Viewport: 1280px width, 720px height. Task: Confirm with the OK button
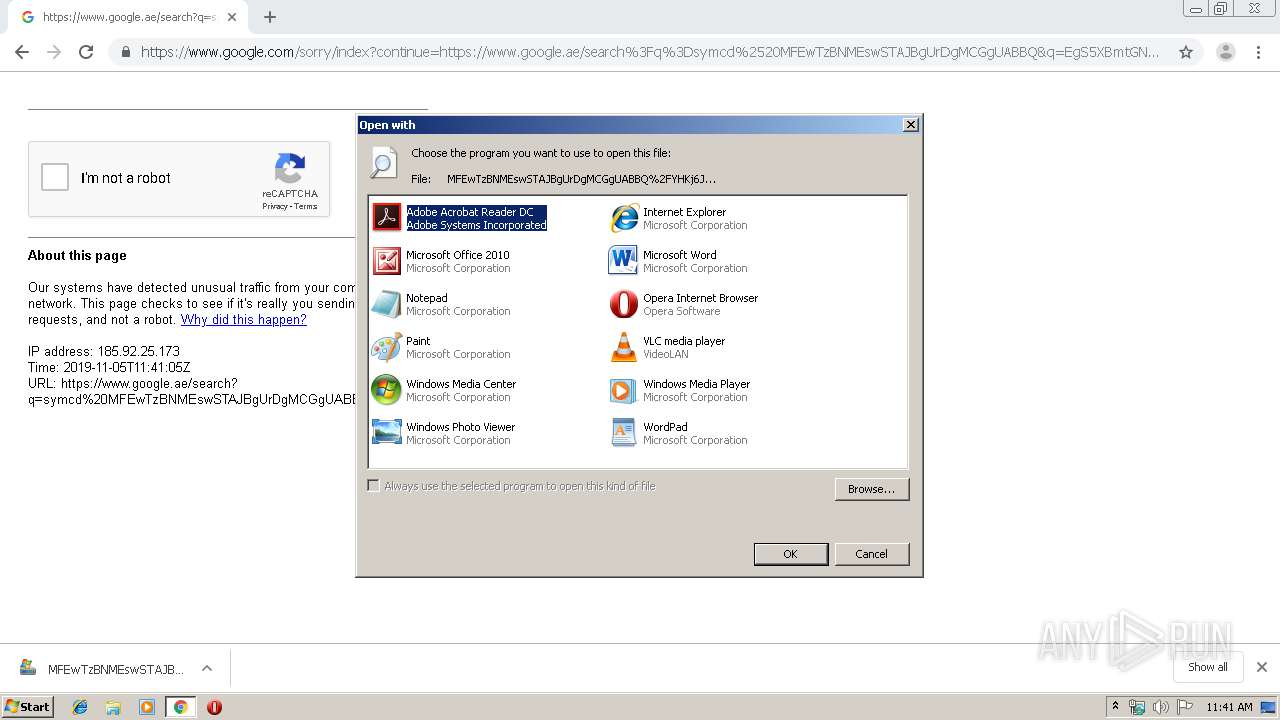pyautogui.click(x=791, y=554)
